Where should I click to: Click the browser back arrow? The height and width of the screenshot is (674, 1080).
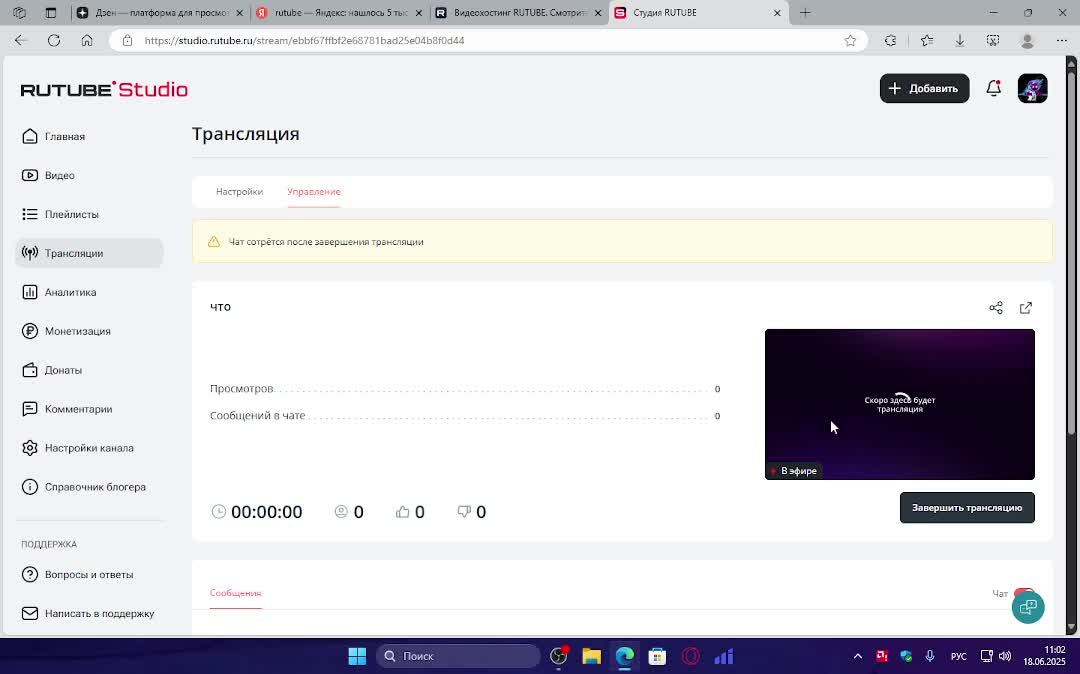pos(21,41)
